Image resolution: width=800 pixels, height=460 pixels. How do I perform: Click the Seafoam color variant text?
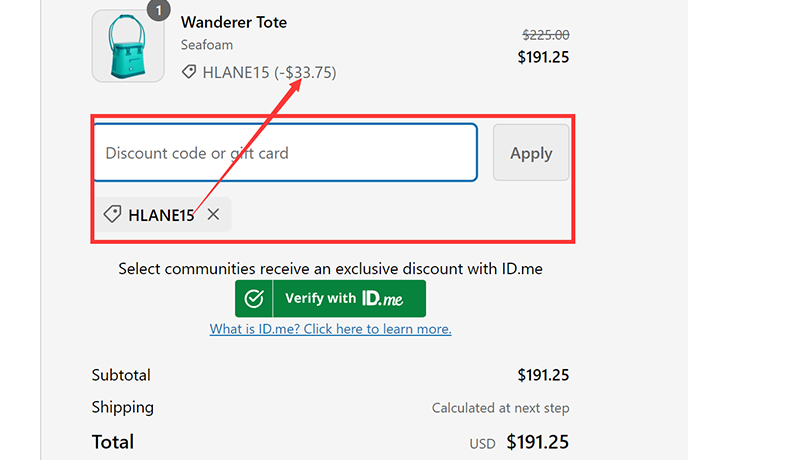[207, 45]
